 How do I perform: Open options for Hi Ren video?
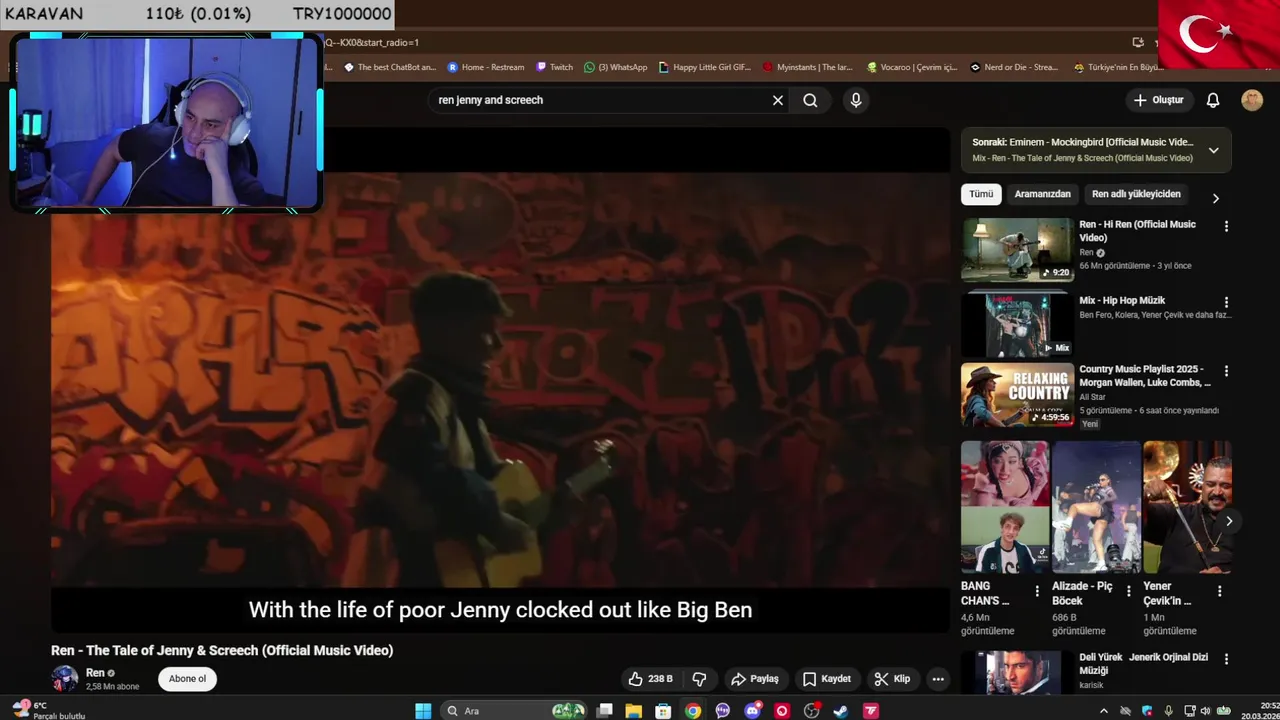pos(1226,226)
